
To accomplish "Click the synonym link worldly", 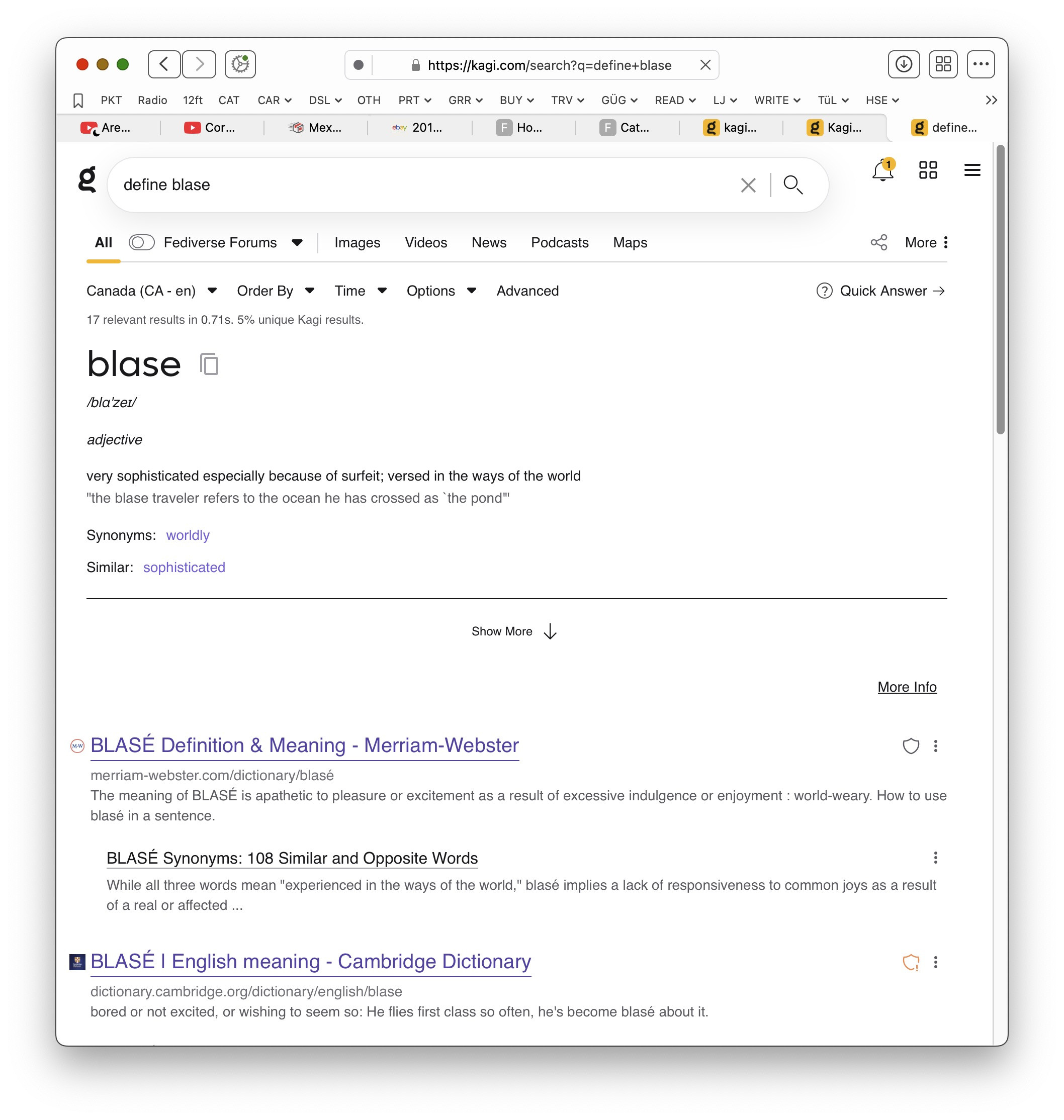I will (x=187, y=535).
